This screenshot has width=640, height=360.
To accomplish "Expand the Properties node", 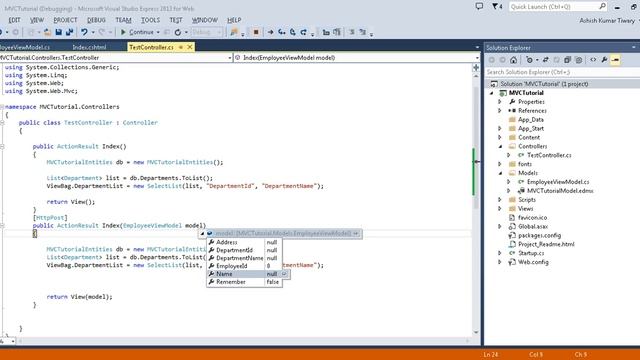I will pos(500,102).
